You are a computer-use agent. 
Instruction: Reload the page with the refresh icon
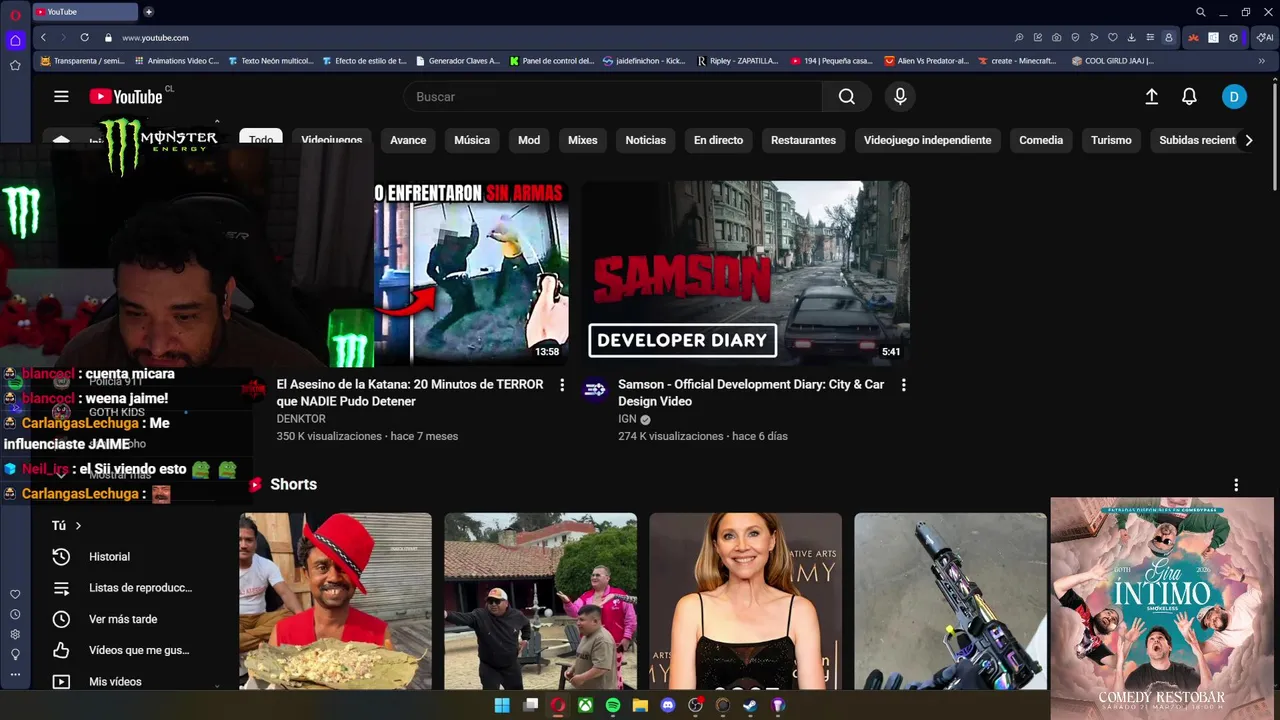click(x=84, y=37)
